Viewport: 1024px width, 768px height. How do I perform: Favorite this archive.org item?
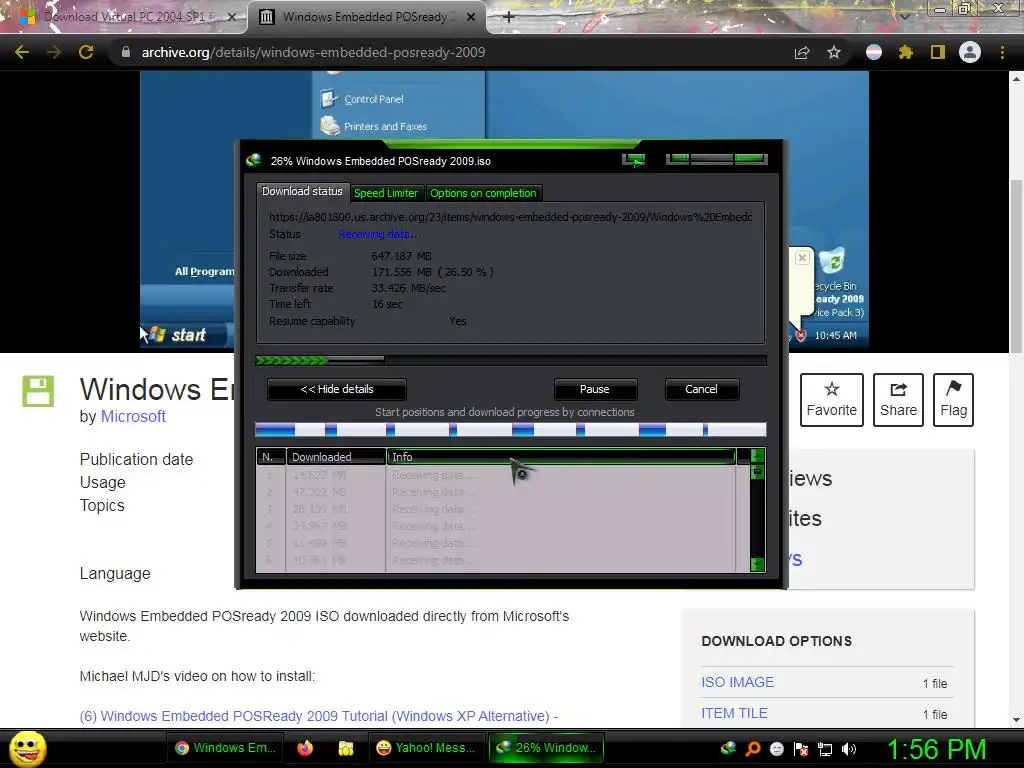coord(831,400)
